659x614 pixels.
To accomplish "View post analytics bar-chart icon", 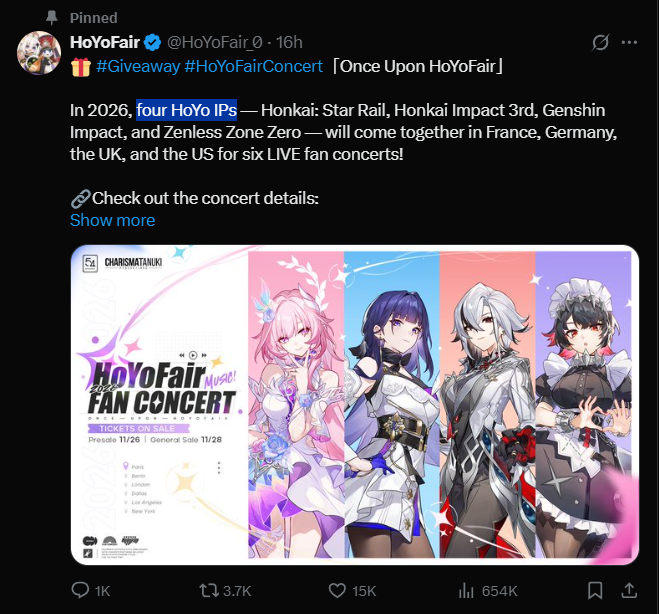I will [x=466, y=590].
